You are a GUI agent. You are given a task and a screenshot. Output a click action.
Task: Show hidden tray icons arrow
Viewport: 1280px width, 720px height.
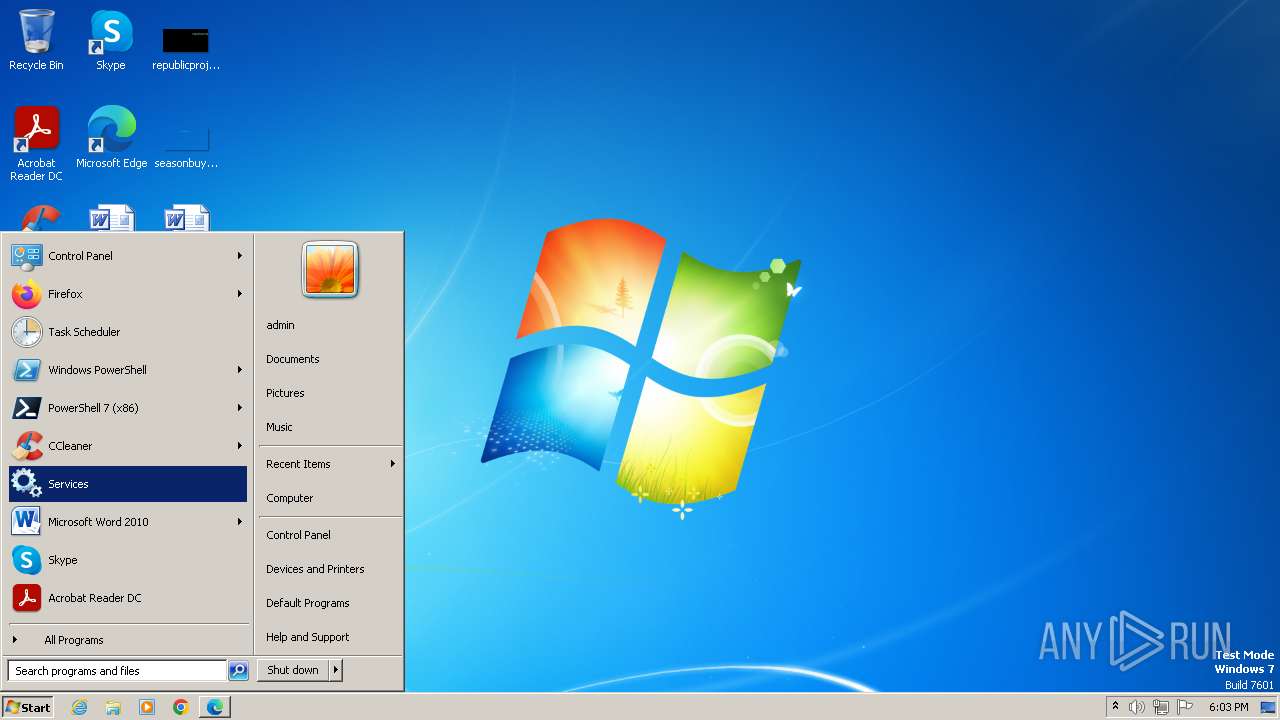point(1115,706)
